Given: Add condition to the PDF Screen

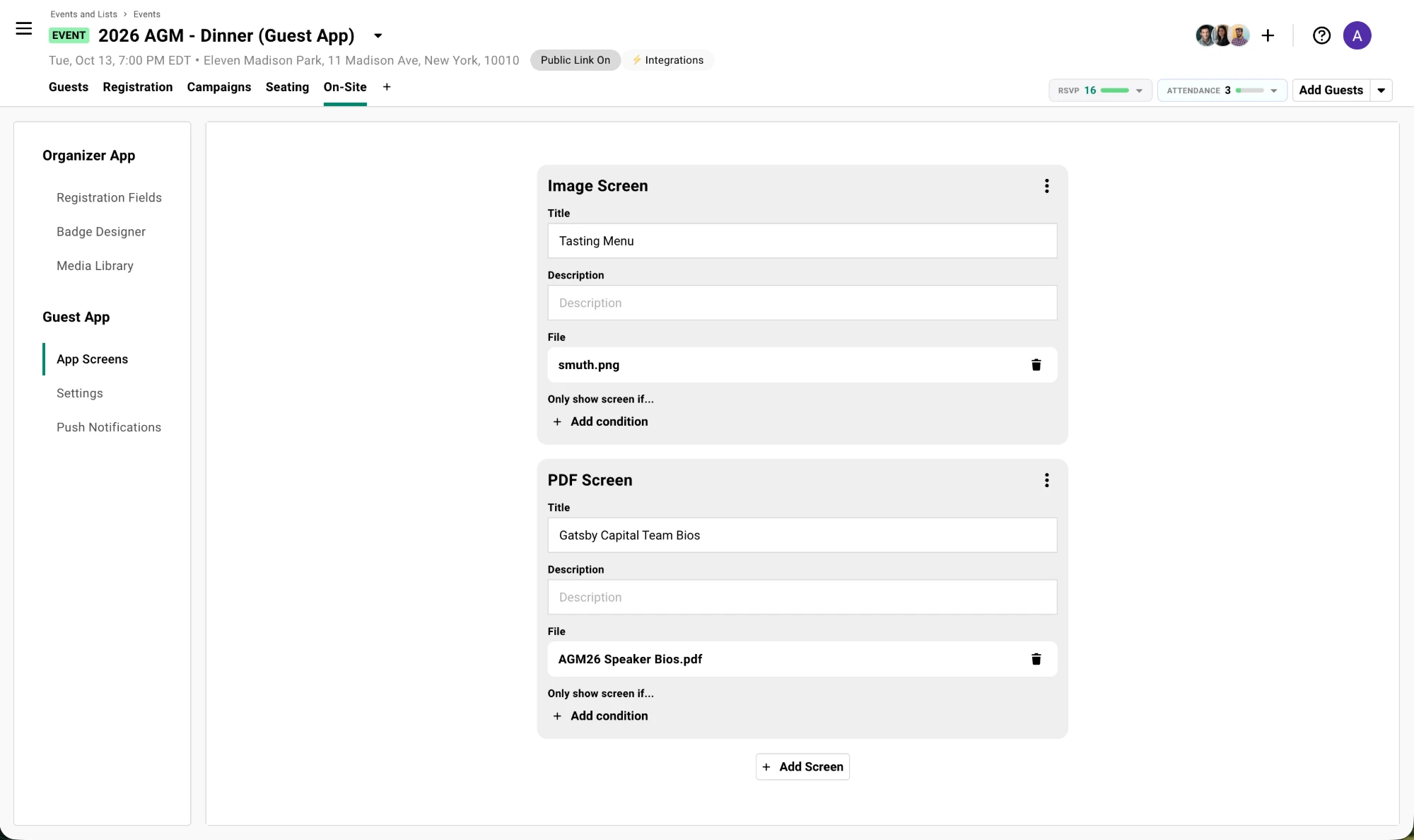Looking at the screenshot, I should coord(600,716).
